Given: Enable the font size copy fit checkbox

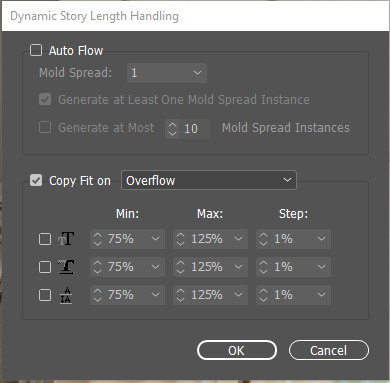Looking at the screenshot, I should [x=45, y=239].
